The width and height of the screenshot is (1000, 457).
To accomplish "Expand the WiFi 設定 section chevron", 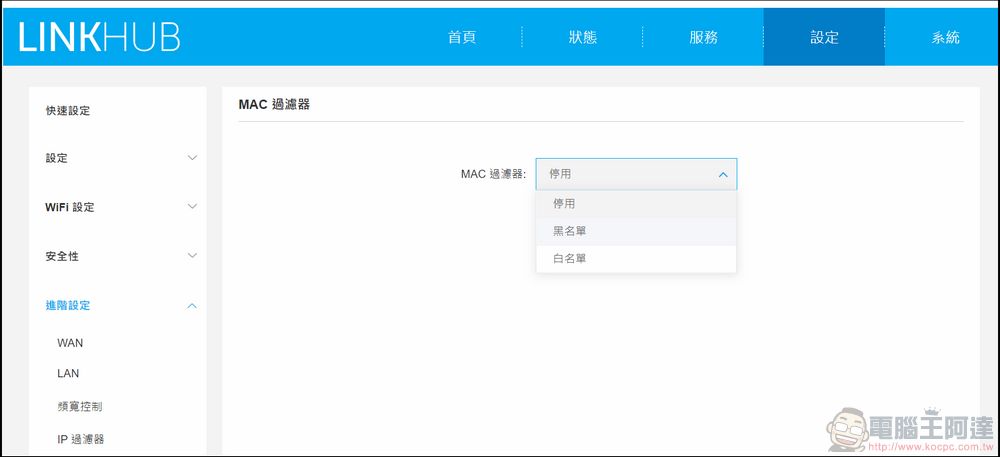I will pyautogui.click(x=193, y=207).
